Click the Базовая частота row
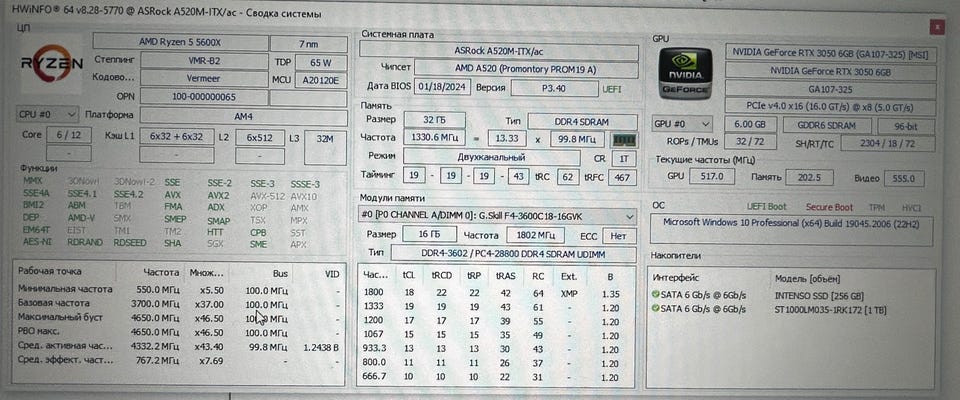The width and height of the screenshot is (960, 400). coord(179,304)
